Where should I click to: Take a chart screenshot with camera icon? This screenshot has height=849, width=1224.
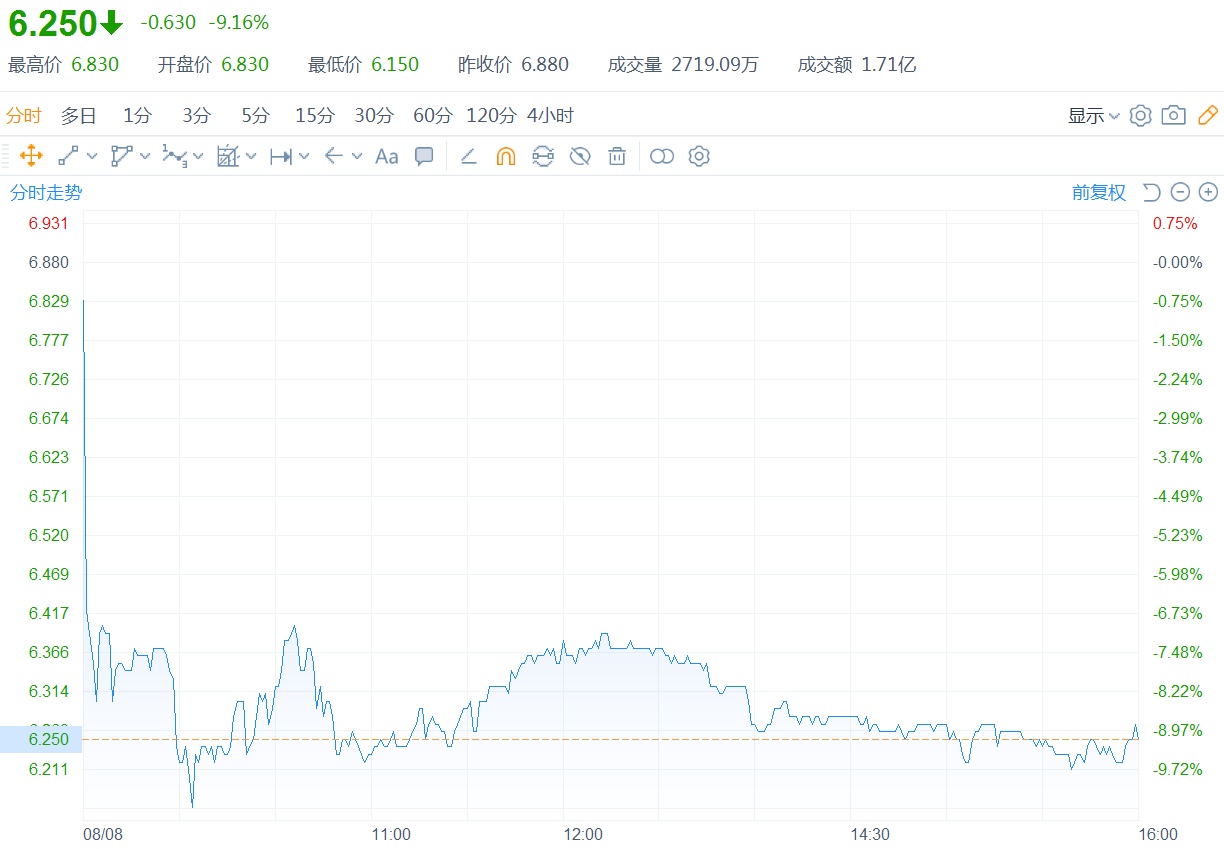tap(1174, 116)
